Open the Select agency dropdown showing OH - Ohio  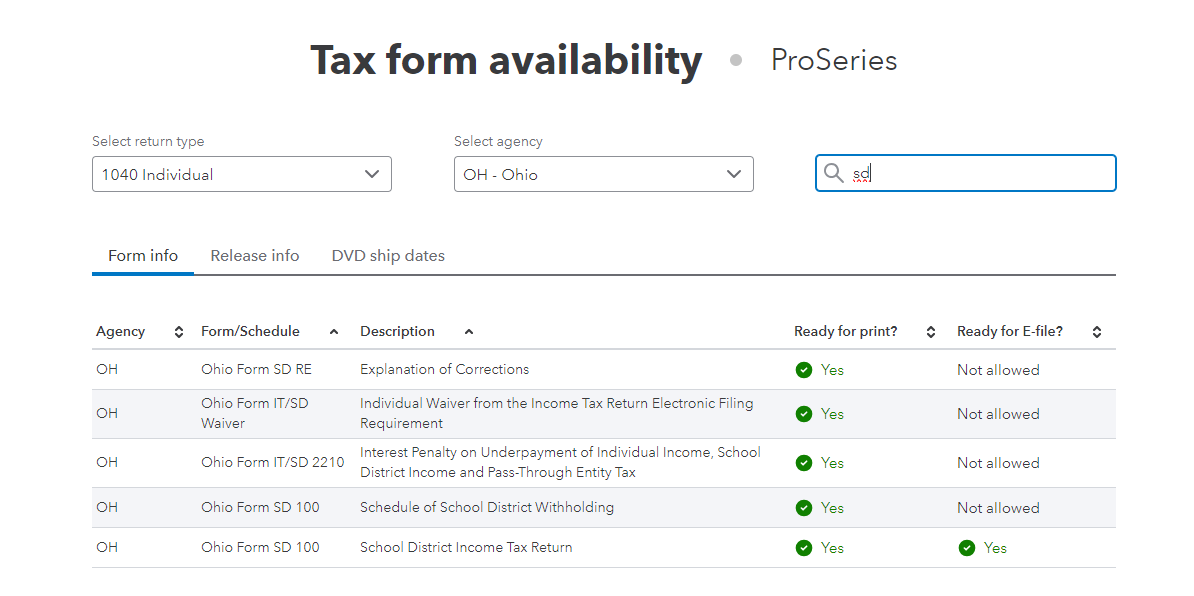[603, 173]
